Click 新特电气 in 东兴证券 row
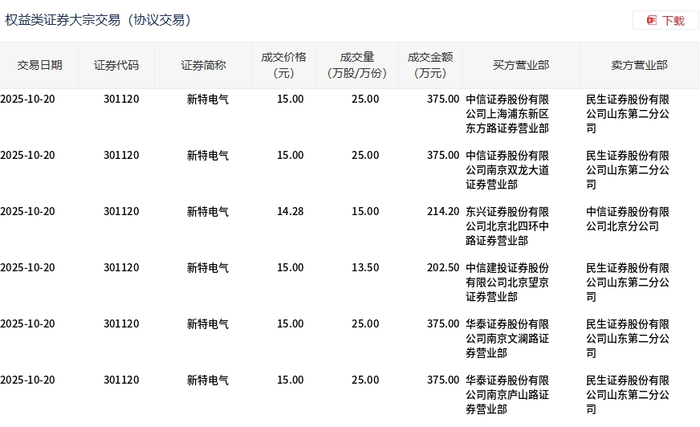This screenshot has width=700, height=427. pyautogui.click(x=208, y=211)
